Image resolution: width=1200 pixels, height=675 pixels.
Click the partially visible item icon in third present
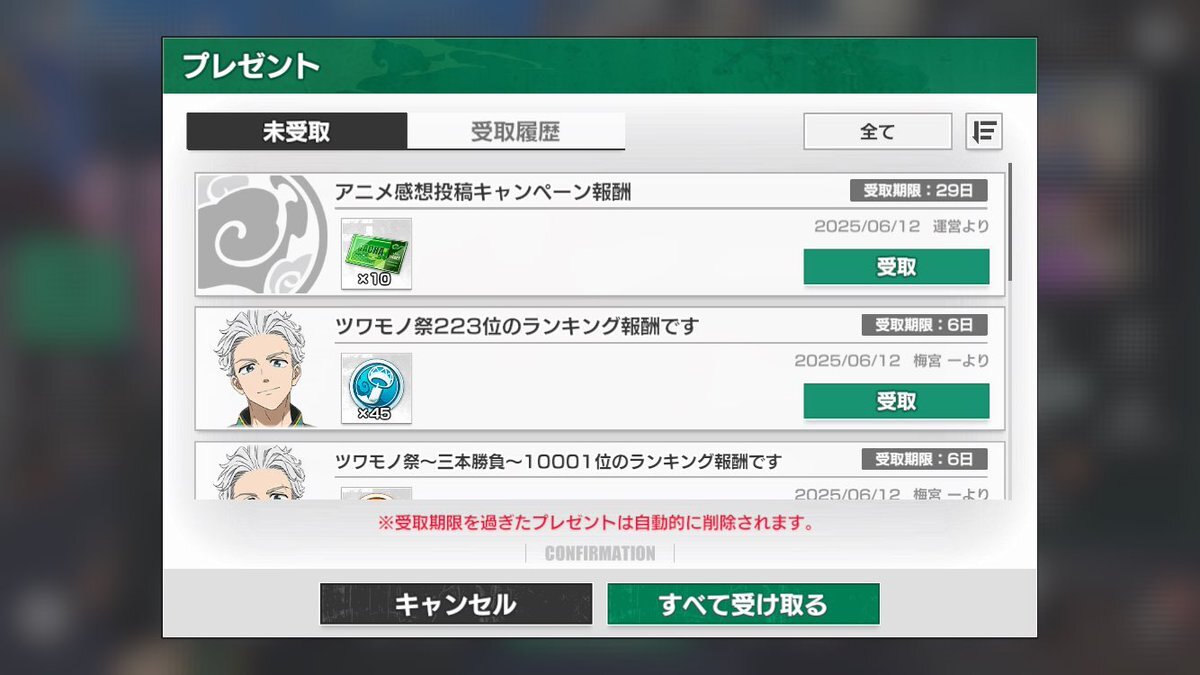point(376,493)
